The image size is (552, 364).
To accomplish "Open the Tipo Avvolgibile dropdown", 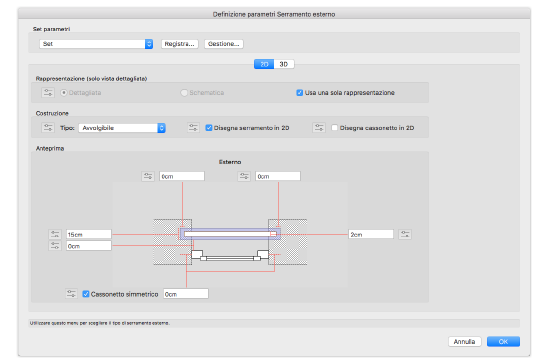I will pos(122,128).
